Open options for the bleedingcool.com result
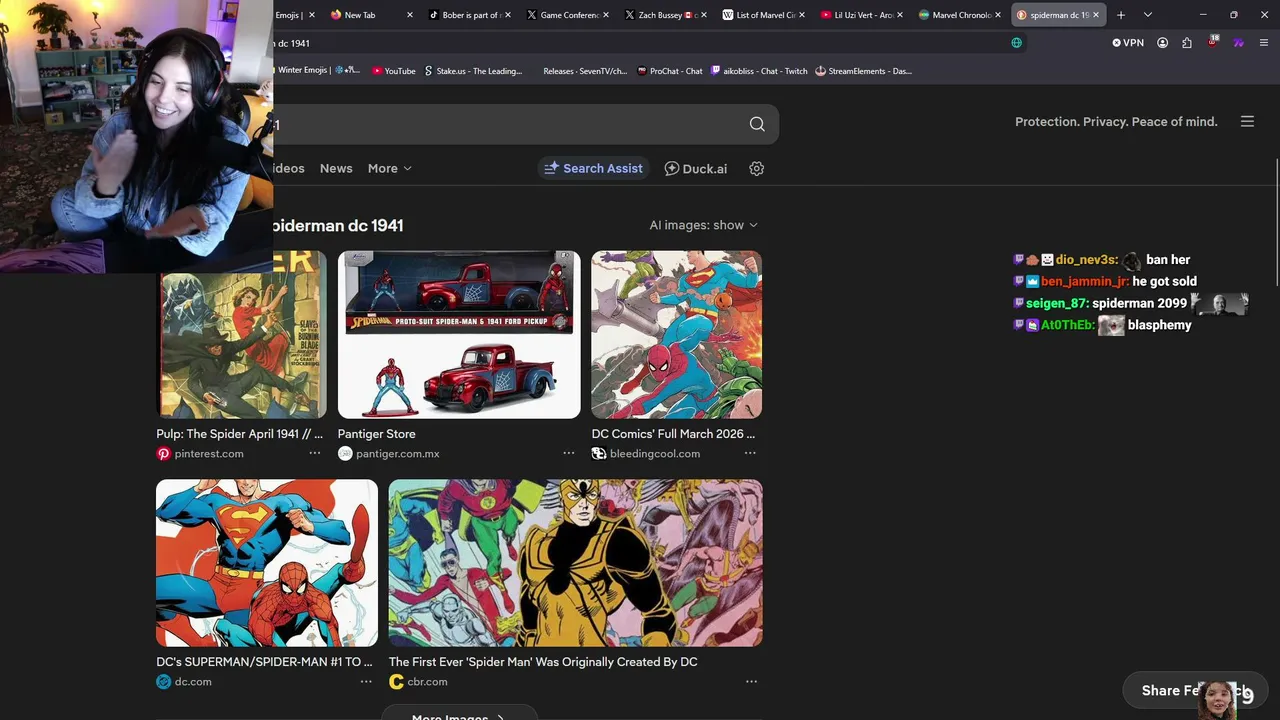 point(750,453)
